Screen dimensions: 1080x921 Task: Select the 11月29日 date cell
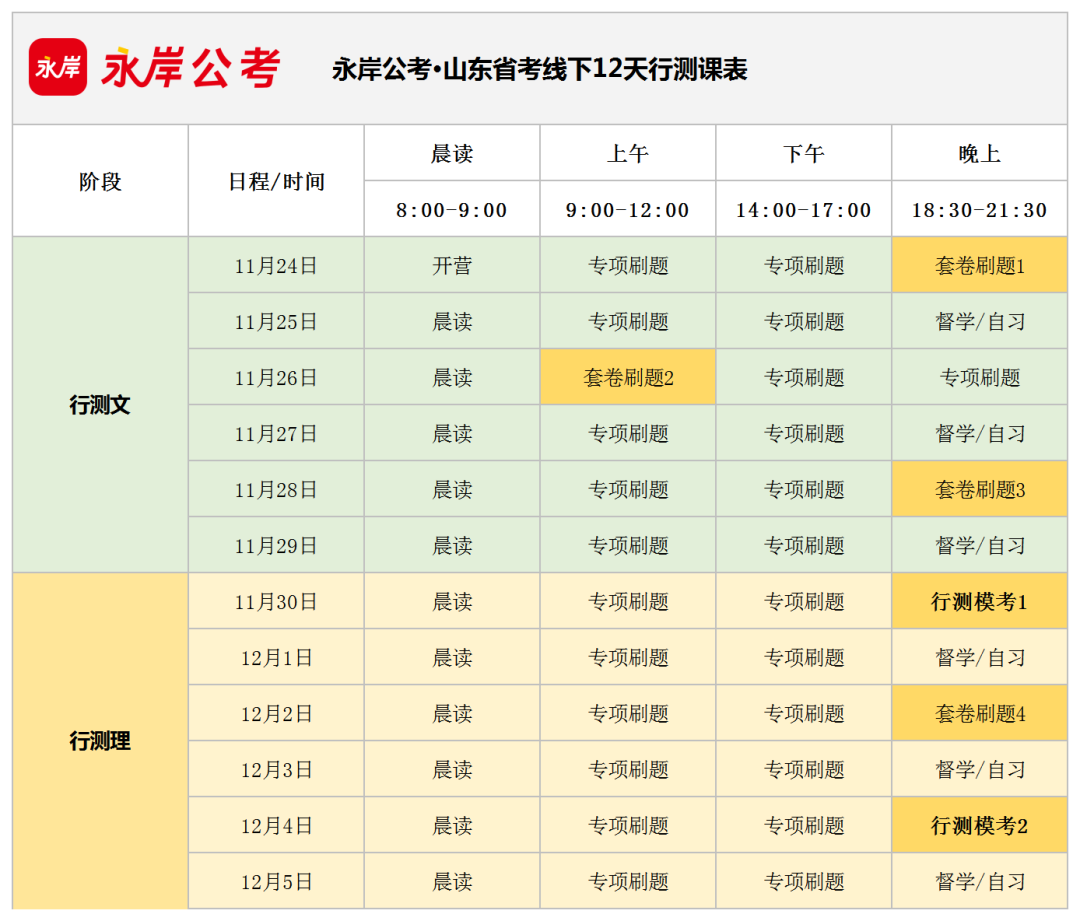tap(276, 546)
